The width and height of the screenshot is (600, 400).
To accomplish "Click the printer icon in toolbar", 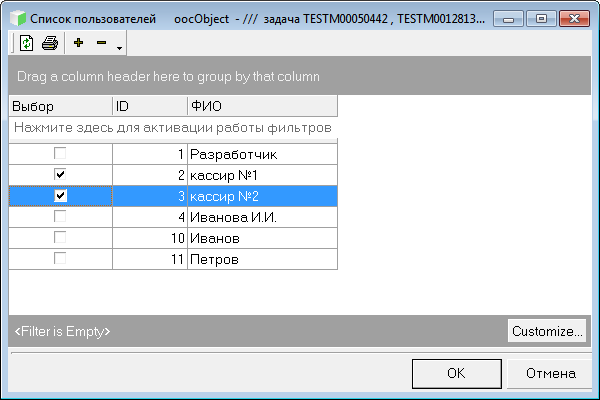I will (x=49, y=43).
